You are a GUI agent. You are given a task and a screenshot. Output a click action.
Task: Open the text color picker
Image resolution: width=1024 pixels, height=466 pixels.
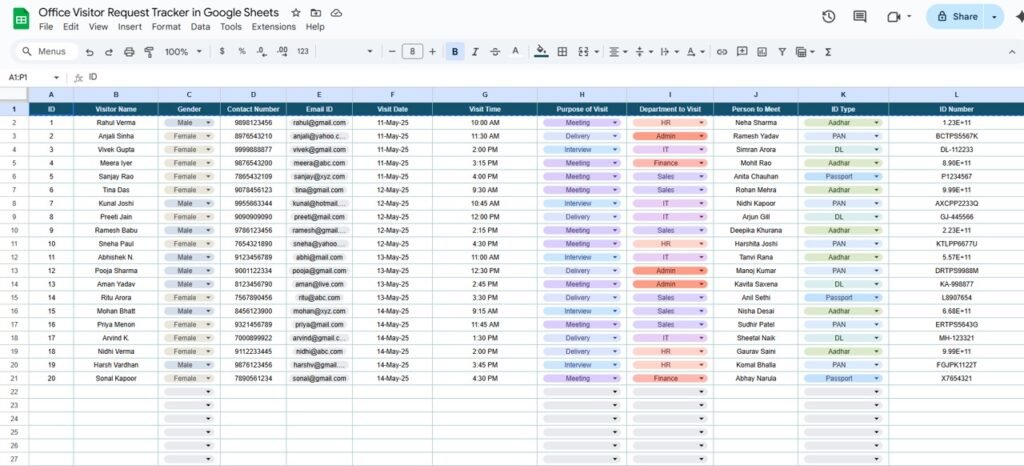tap(515, 52)
